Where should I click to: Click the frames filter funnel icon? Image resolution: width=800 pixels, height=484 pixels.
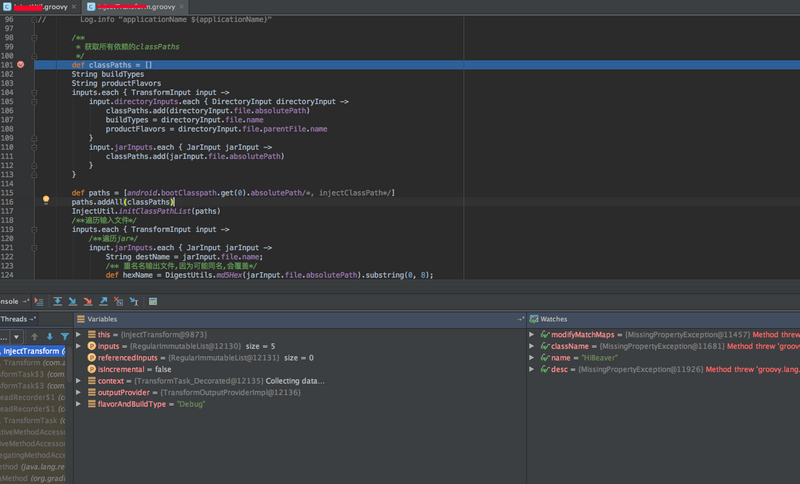point(65,337)
